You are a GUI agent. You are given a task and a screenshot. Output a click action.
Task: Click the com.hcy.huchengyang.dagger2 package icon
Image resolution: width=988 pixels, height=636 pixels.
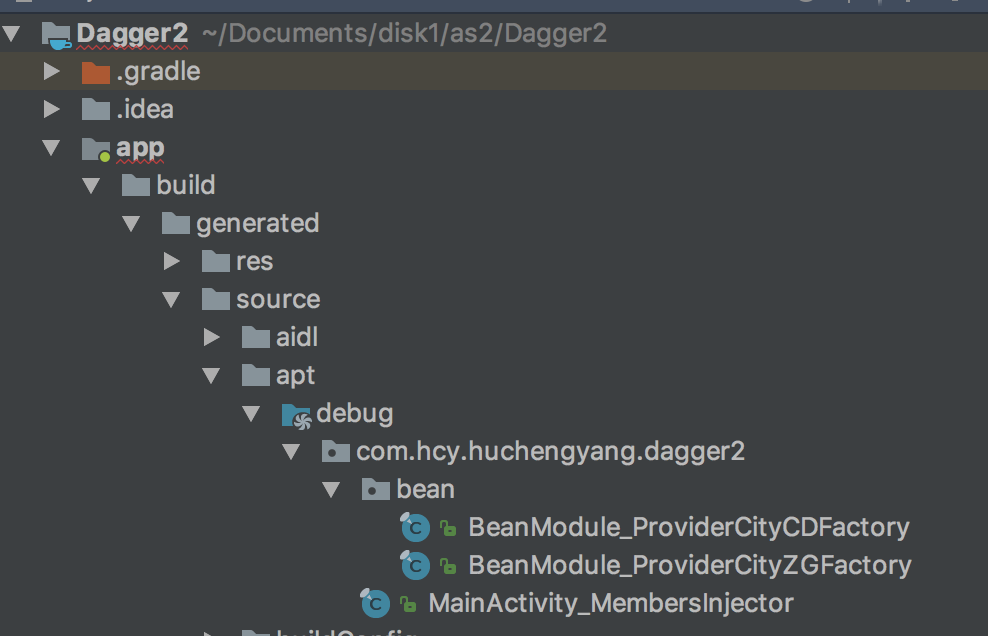[335, 452]
